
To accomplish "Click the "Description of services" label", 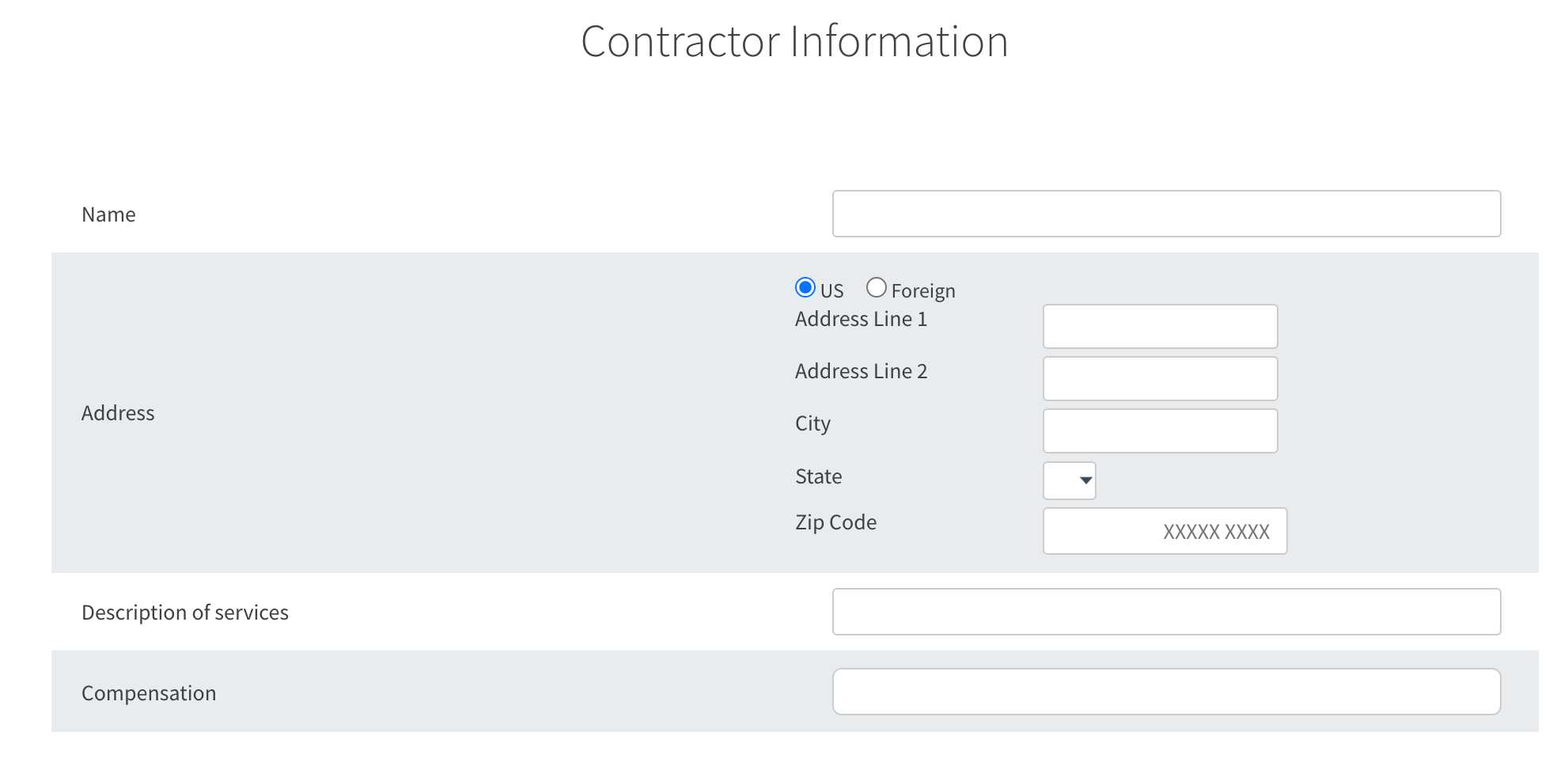I will tap(184, 612).
